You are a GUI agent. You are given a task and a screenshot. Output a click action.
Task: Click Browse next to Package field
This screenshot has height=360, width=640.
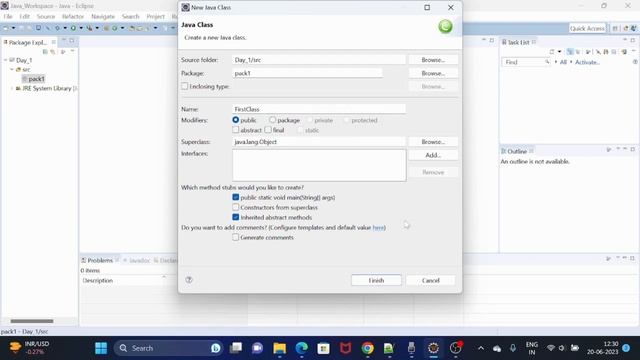(433, 73)
